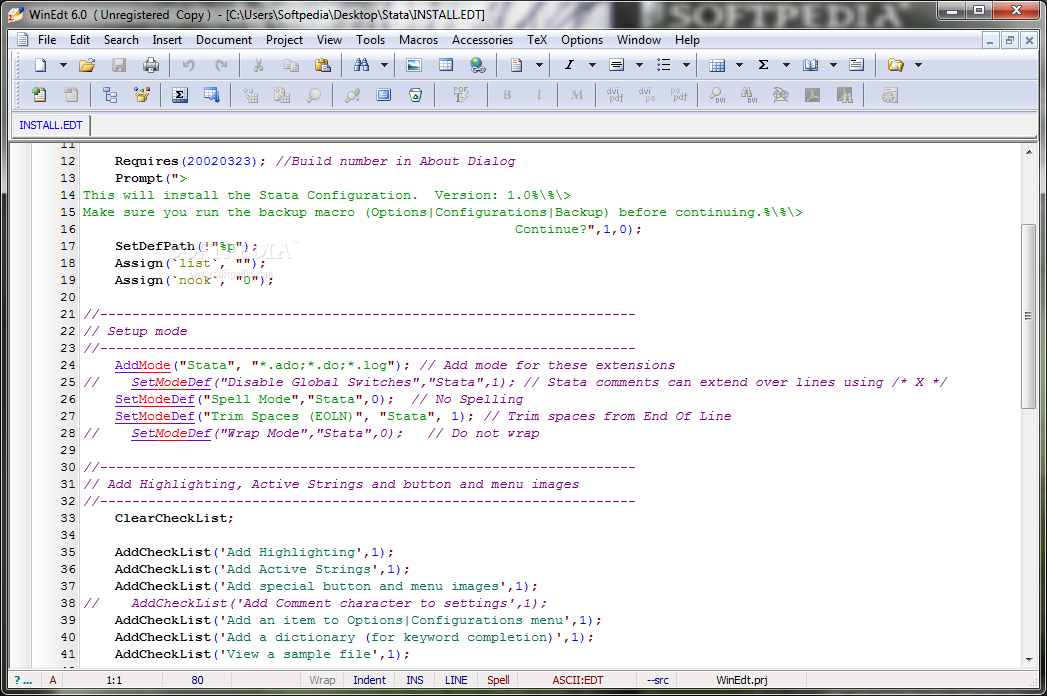Image resolution: width=1047 pixels, height=696 pixels.
Task: Expand the document template dropdown arrow
Action: click(539, 65)
